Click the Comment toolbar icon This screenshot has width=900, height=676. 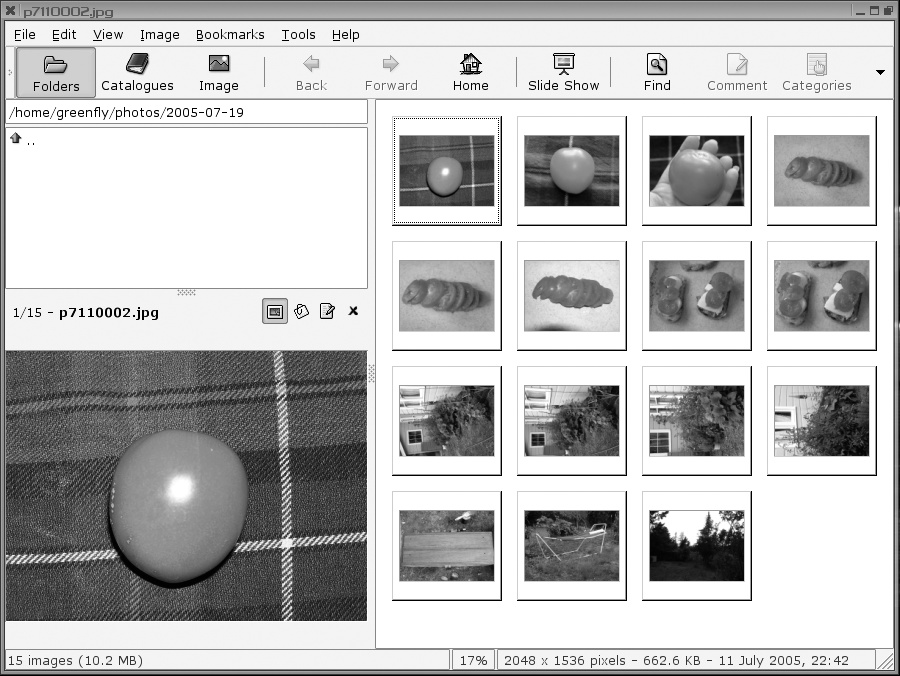736,71
